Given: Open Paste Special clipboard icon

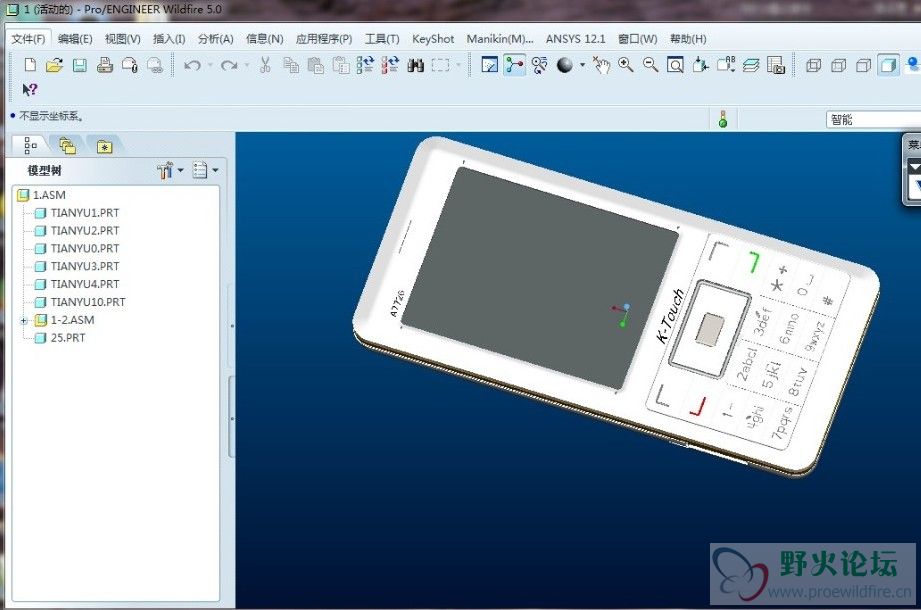Looking at the screenshot, I should (x=341, y=65).
